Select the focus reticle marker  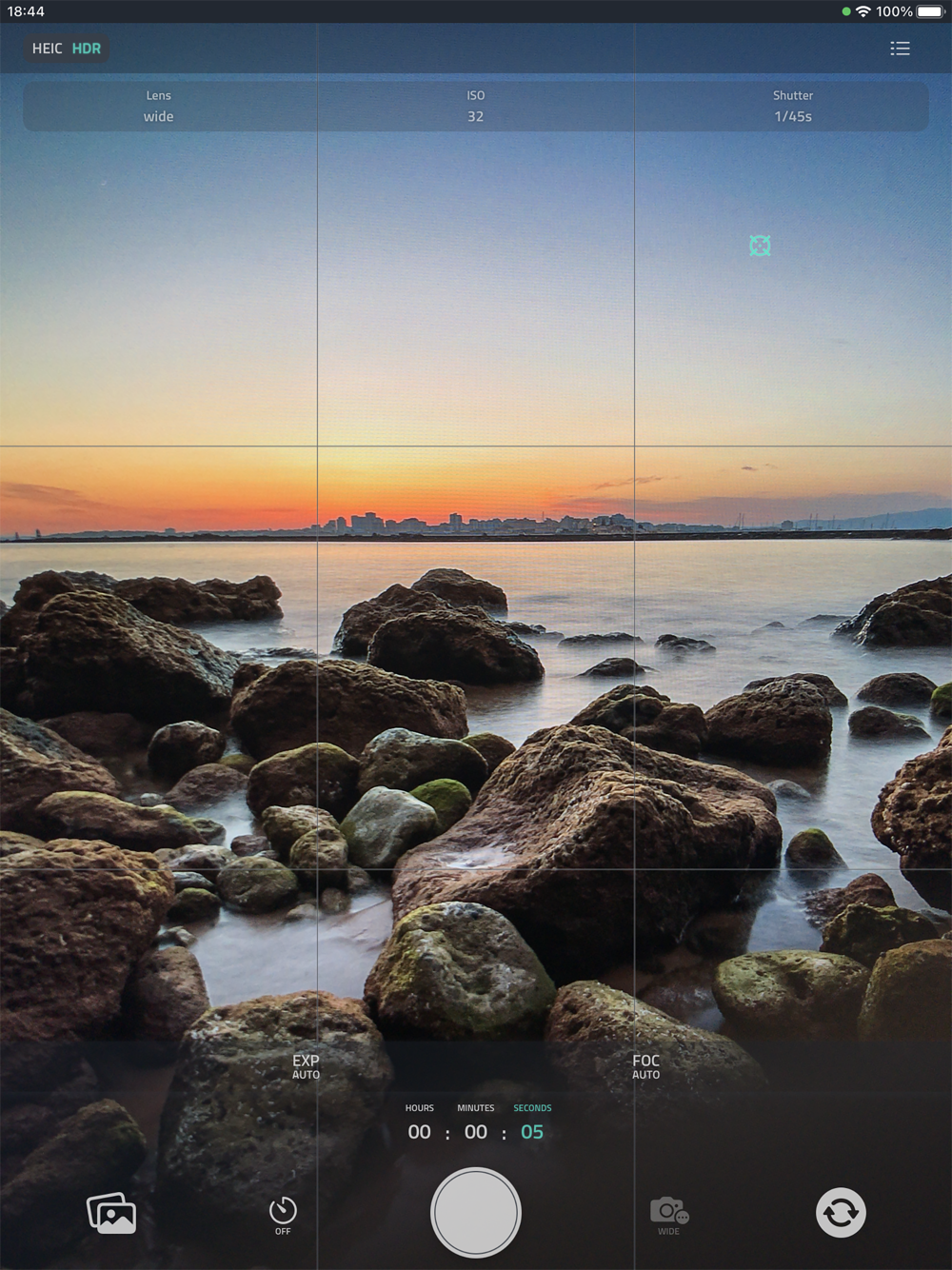760,246
